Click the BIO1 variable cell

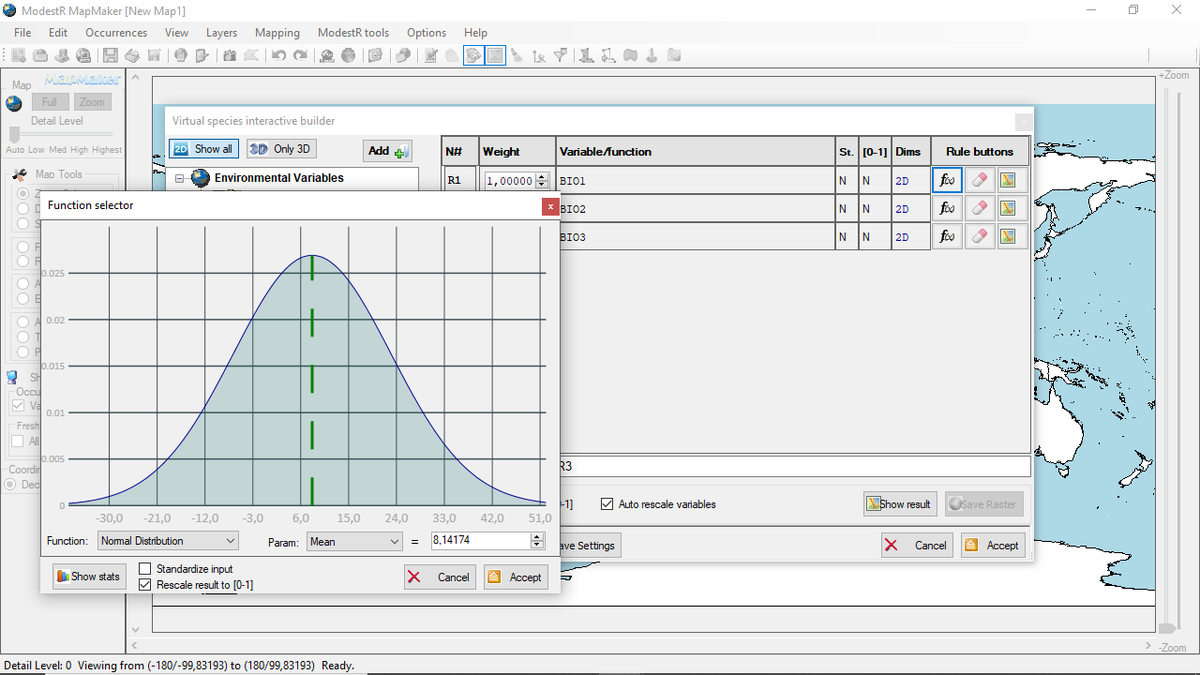[x=696, y=181]
